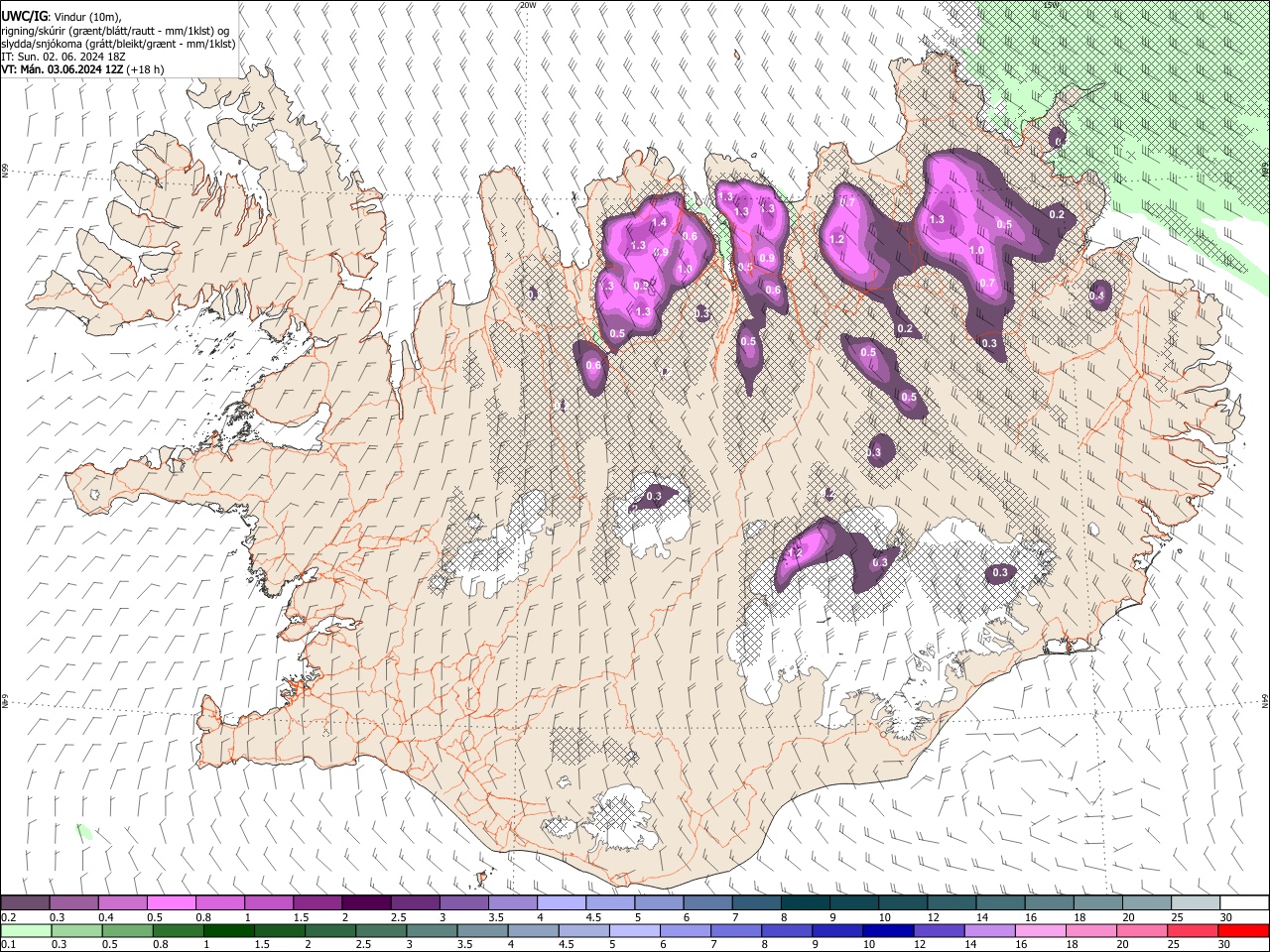This screenshot has height=952, width=1270.
Task: Click the '25' label on the lower legend
Action: (1174, 944)
